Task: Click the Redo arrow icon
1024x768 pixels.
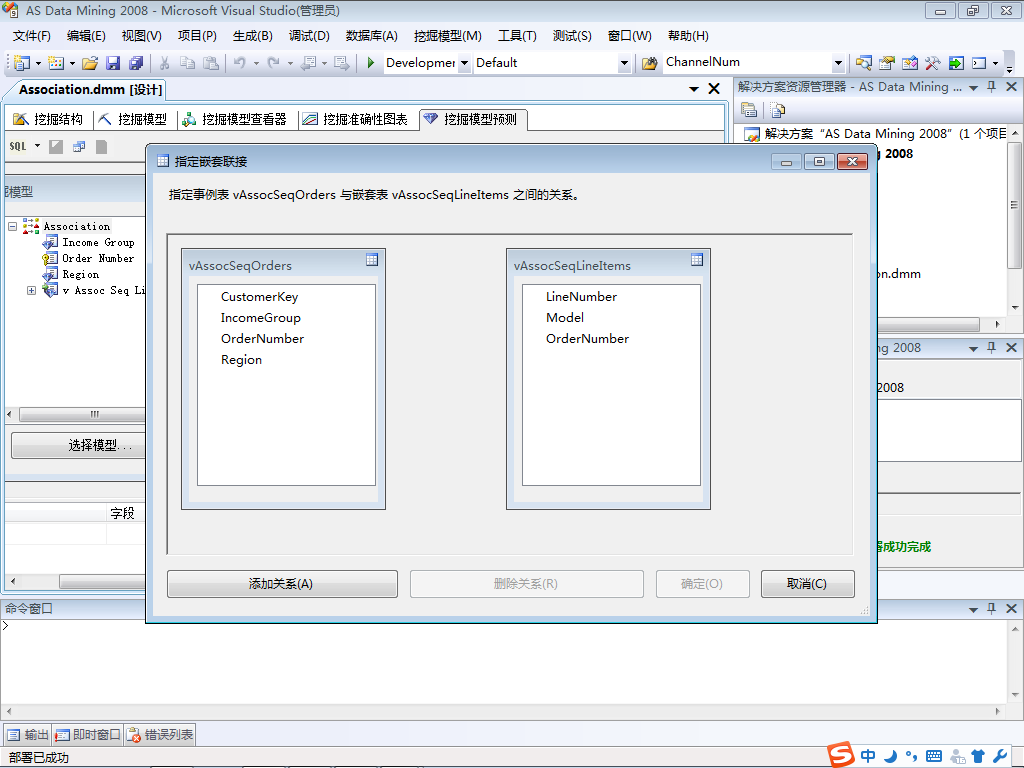Action: [274, 63]
